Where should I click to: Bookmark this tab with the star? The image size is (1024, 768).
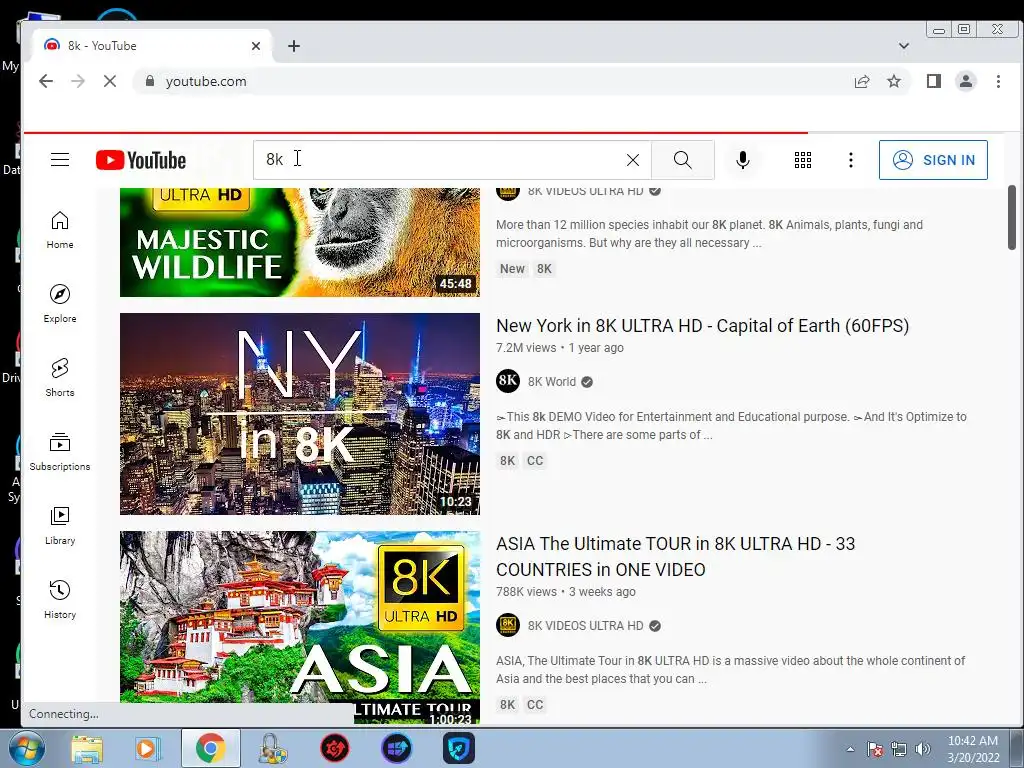click(x=894, y=81)
